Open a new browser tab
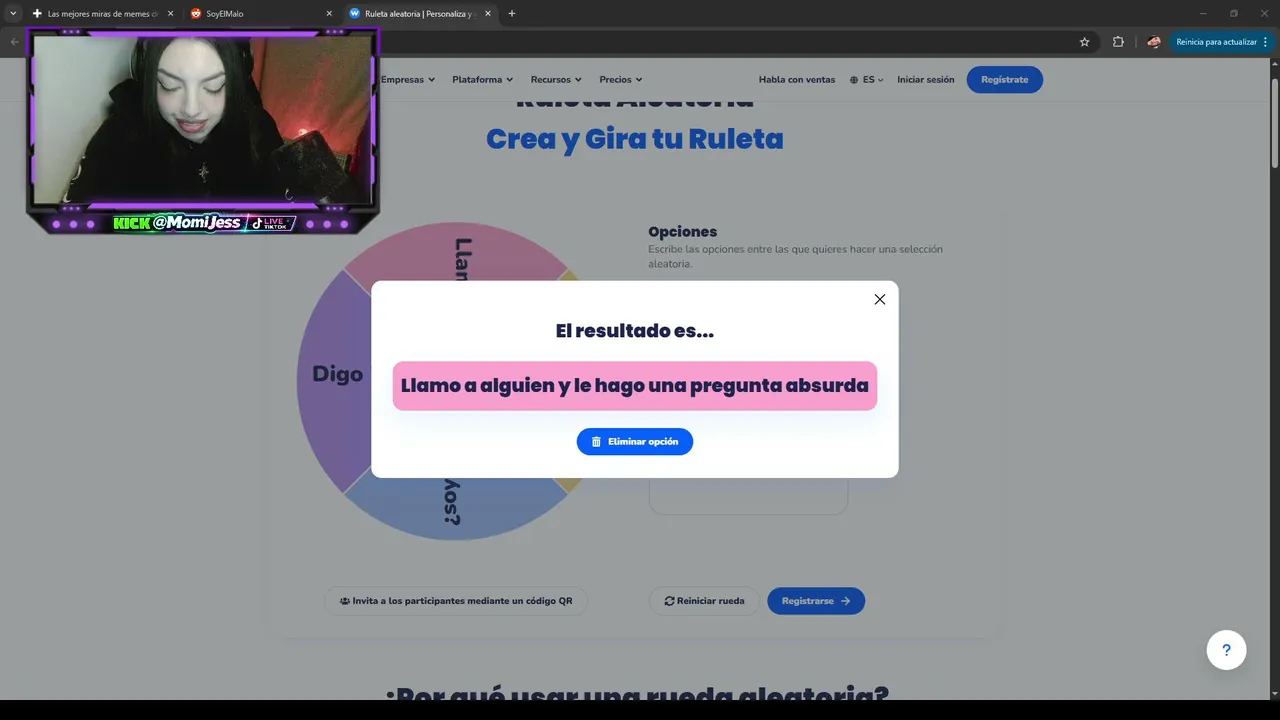1280x720 pixels. [512, 14]
